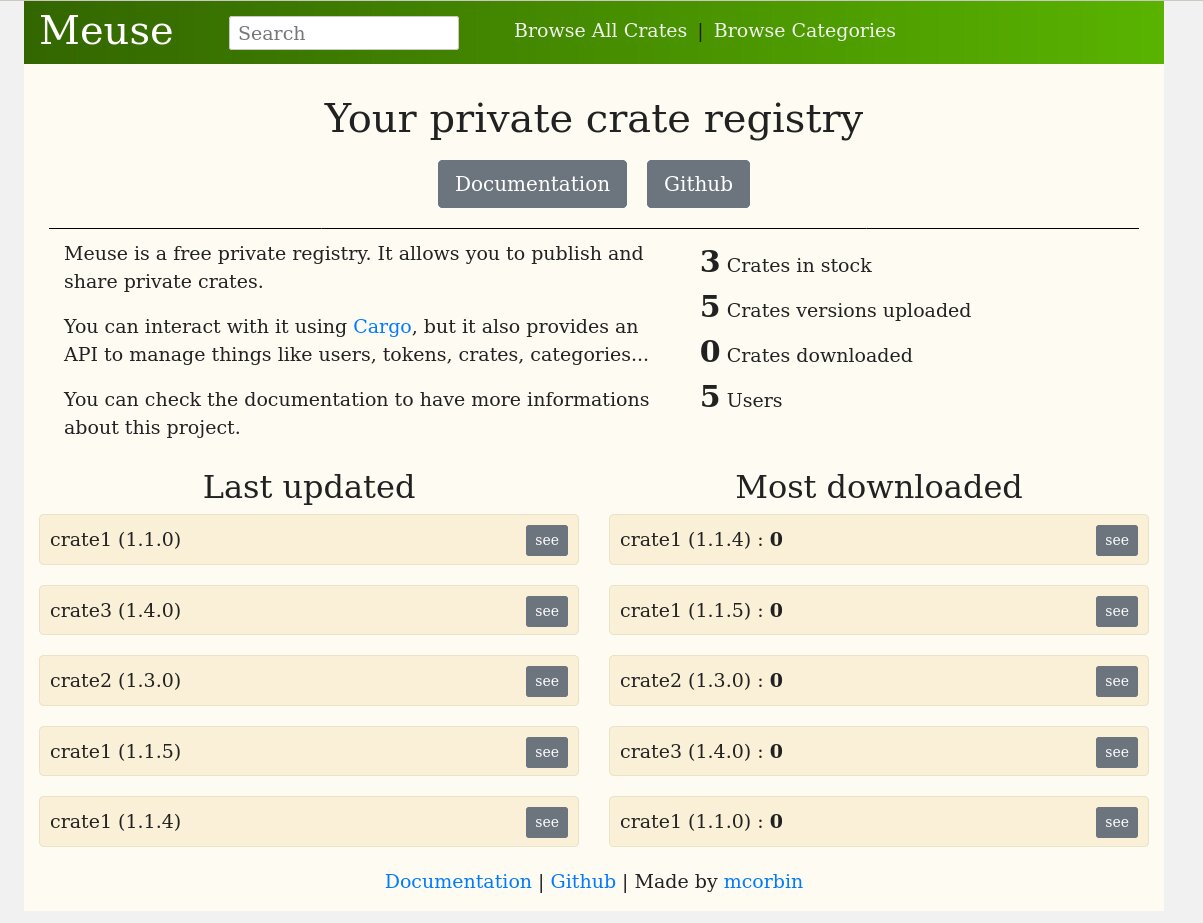Click the 'Last updated' heading
Screen dimensions: 1203x923
309,487
